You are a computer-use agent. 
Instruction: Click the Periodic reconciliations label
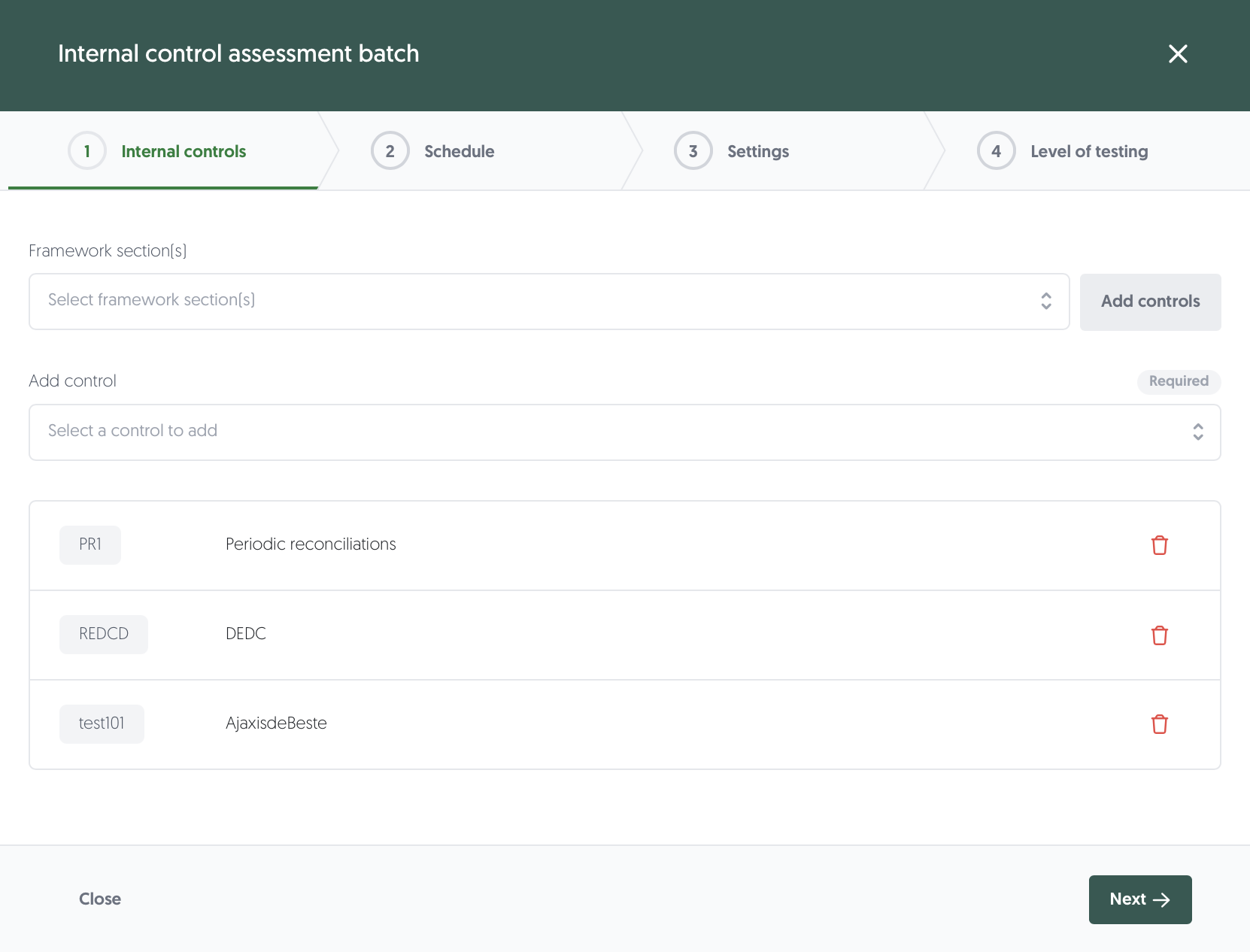click(x=311, y=544)
